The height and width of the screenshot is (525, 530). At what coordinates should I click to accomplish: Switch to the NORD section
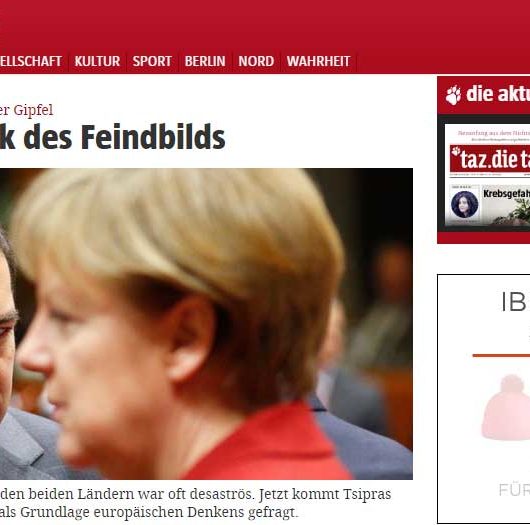click(x=256, y=62)
